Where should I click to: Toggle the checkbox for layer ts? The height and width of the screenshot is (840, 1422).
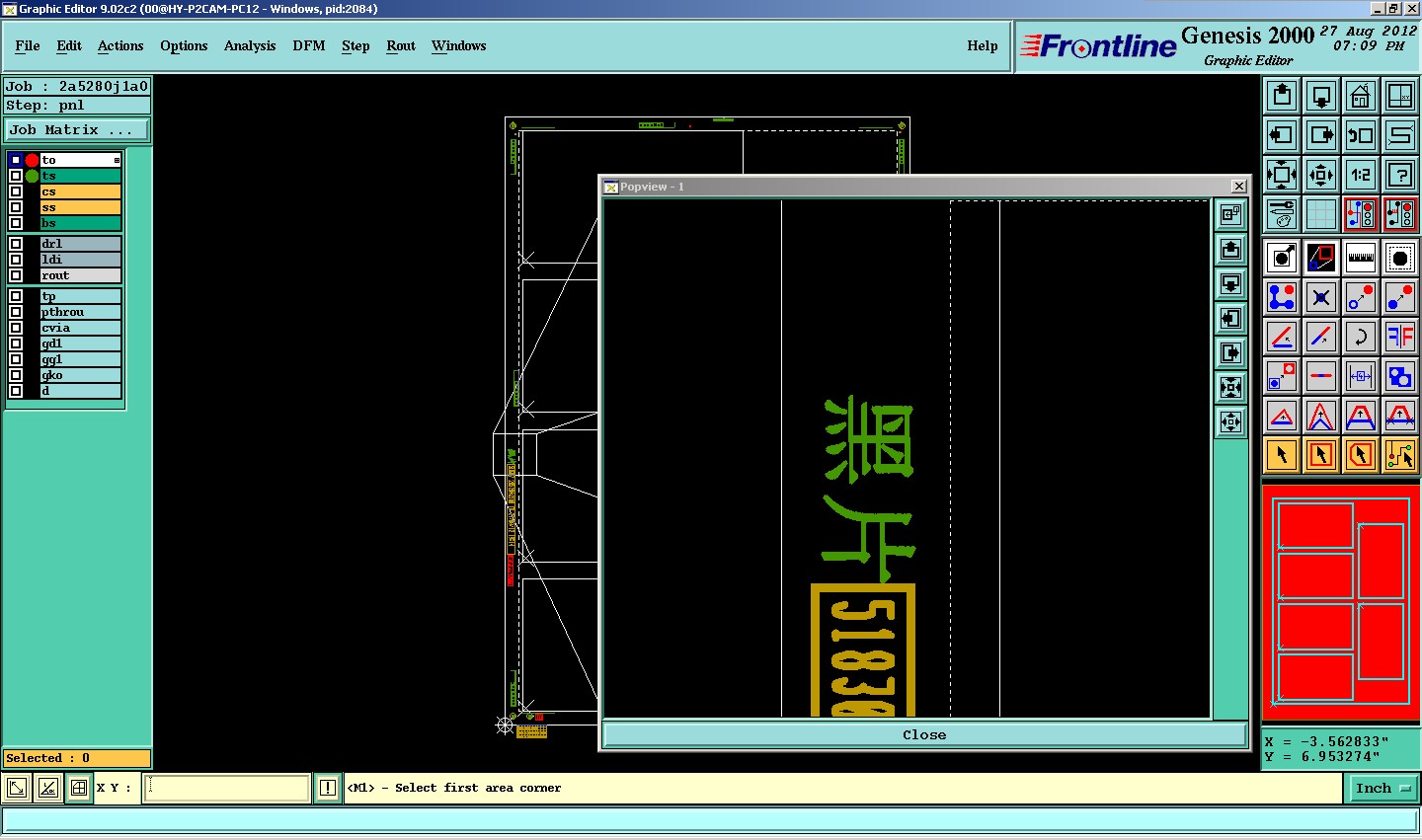click(x=16, y=176)
